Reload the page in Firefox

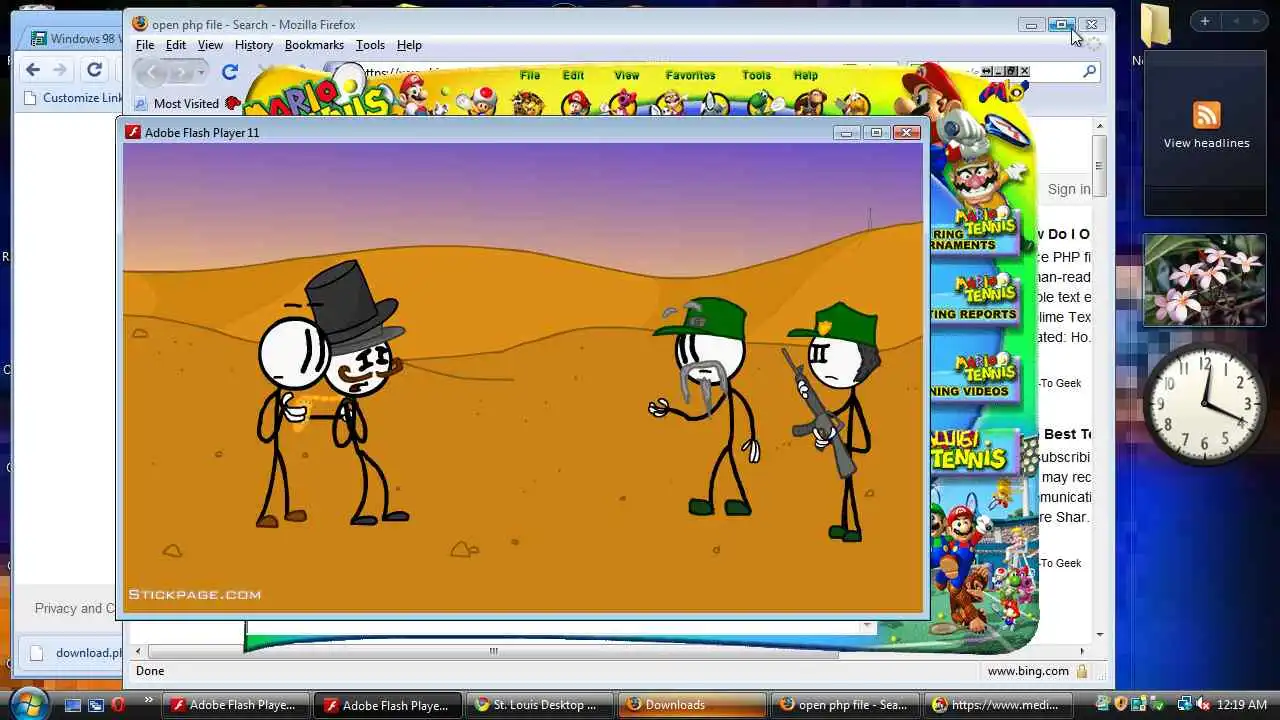pos(230,72)
